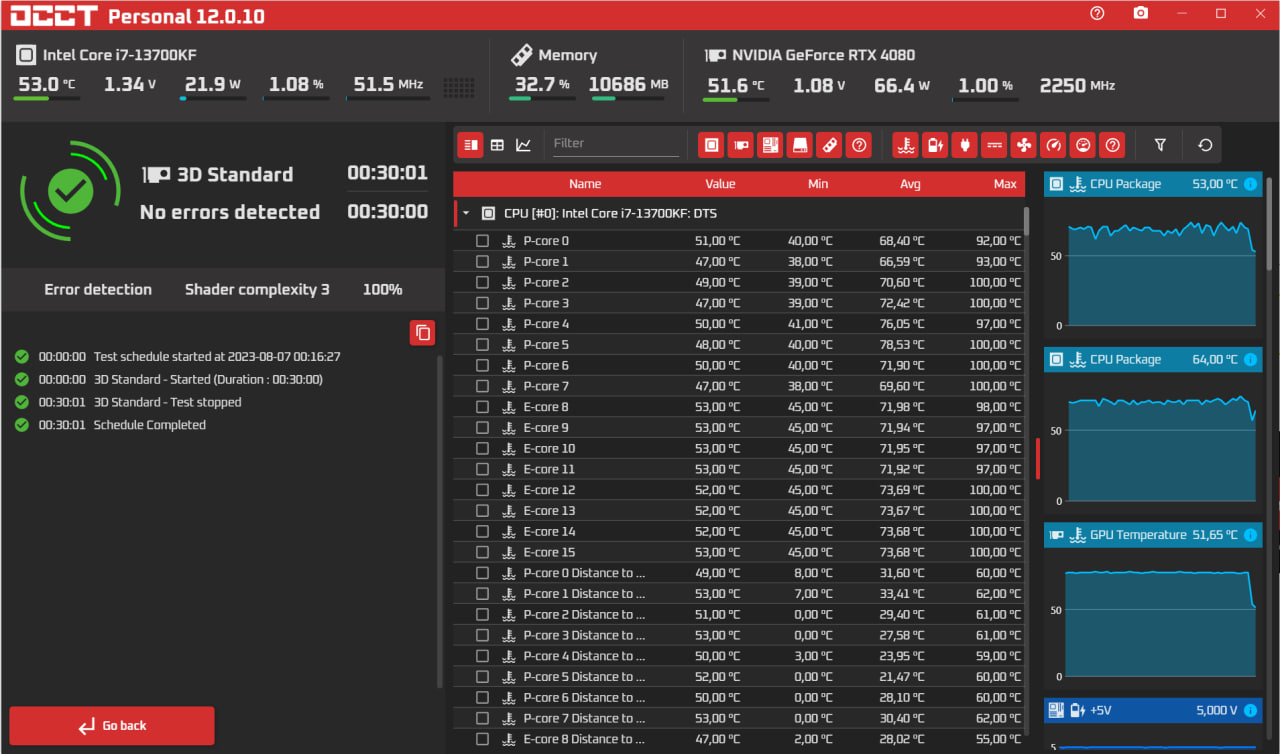This screenshot has height=754, width=1280.
Task: Take screenshot with camera icon
Action: 1141,13
